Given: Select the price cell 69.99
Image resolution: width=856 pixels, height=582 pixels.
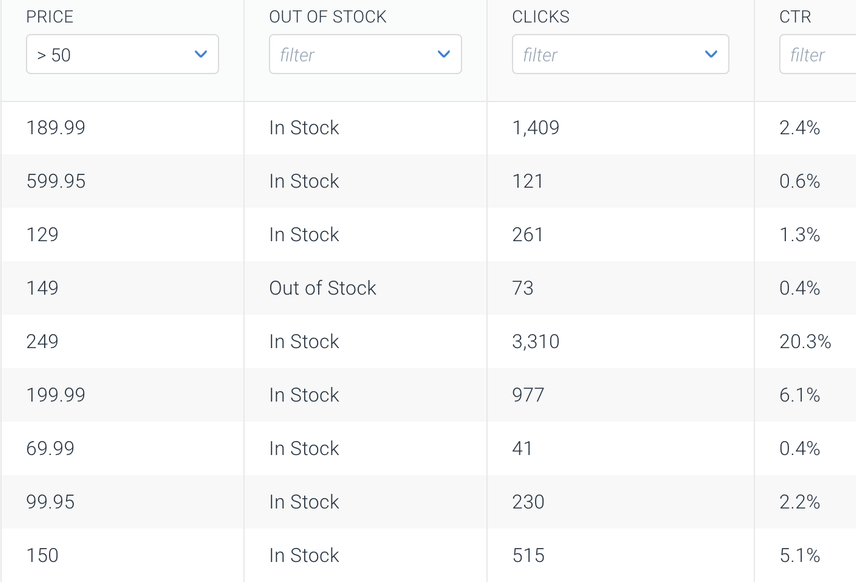Looking at the screenshot, I should pos(50,449).
